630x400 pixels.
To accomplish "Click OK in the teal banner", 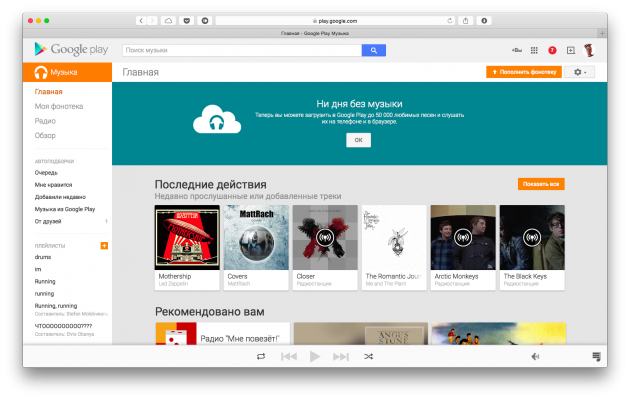I will pos(358,140).
